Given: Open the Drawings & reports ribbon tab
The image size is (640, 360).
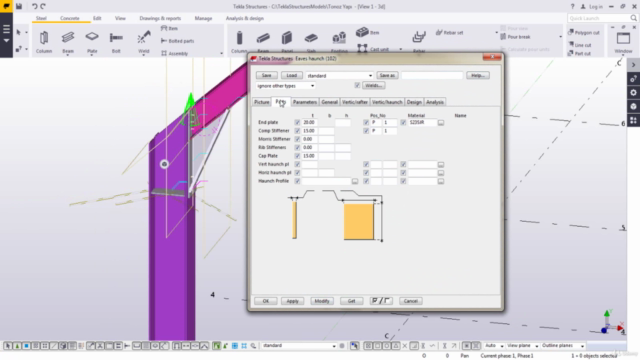Looking at the screenshot, I should (x=160, y=18).
